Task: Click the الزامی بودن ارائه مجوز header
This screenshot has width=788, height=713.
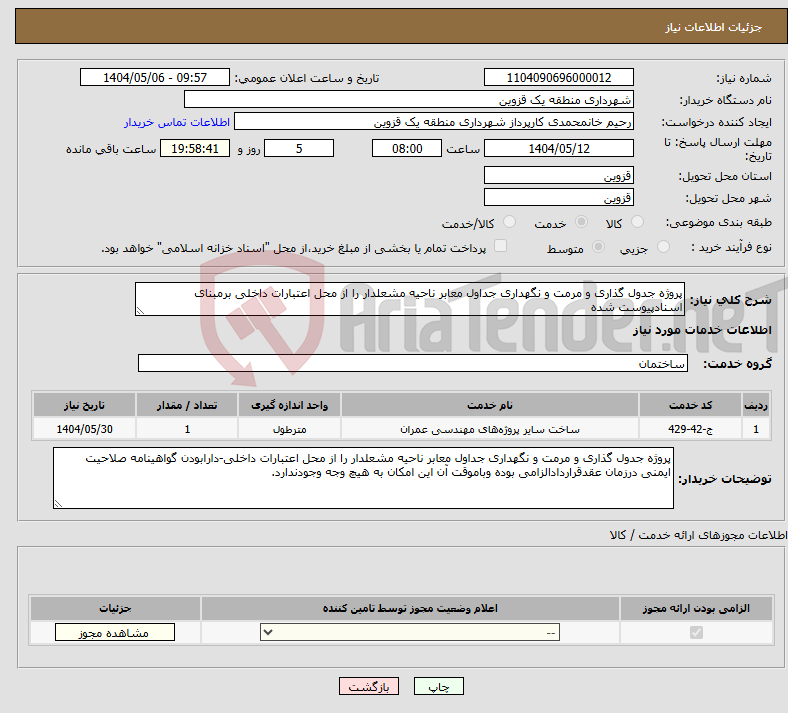Action: (696, 608)
